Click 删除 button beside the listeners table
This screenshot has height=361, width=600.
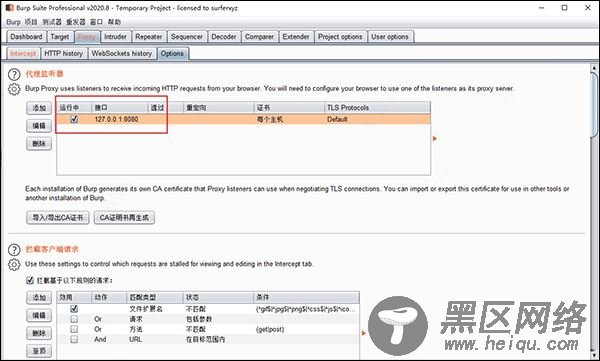click(x=39, y=144)
